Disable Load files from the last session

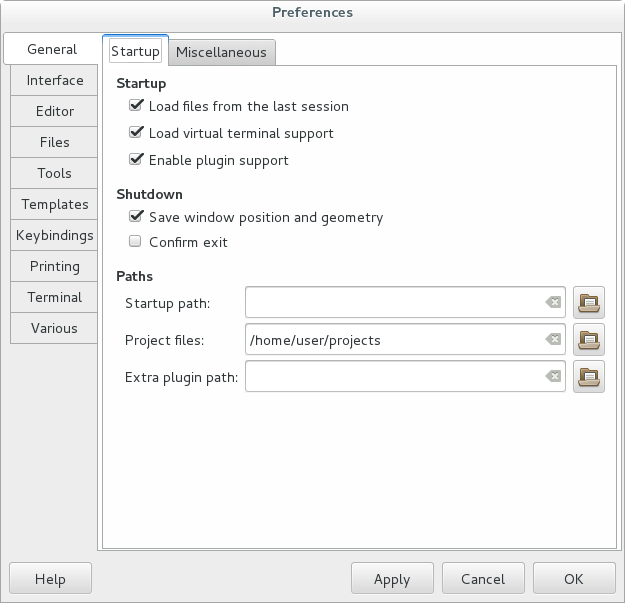click(136, 105)
